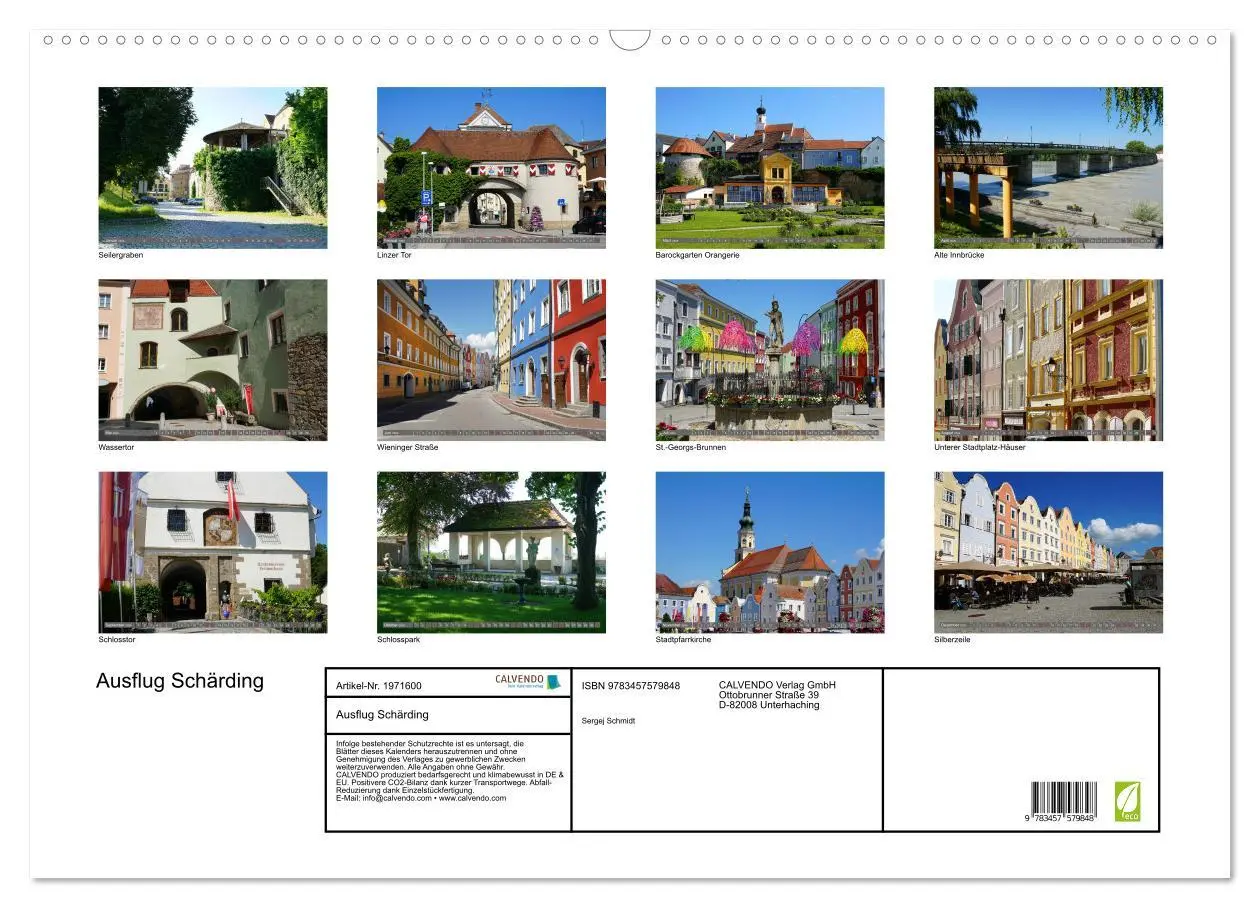Select the Stadtpfarrkirche thumbnail
This screenshot has height=908, width=1260.
point(770,552)
